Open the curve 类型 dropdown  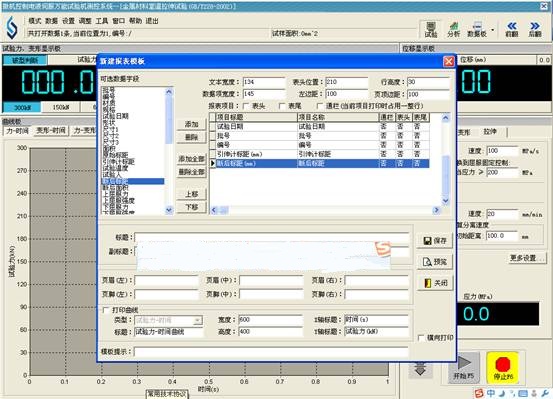pyautogui.click(x=198, y=320)
